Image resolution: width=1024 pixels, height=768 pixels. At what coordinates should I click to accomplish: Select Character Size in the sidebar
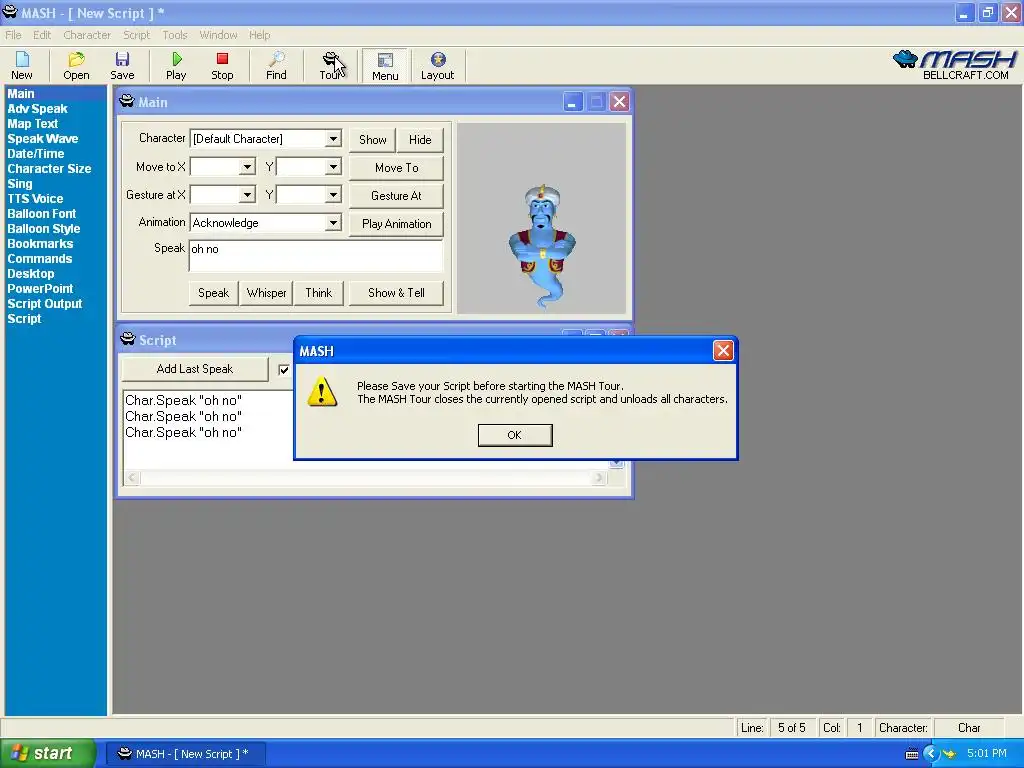pos(49,169)
